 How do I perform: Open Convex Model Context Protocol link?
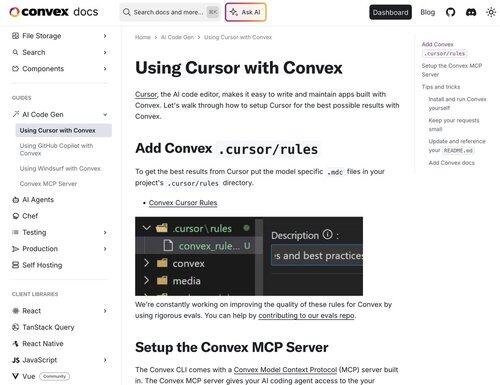(x=285, y=370)
